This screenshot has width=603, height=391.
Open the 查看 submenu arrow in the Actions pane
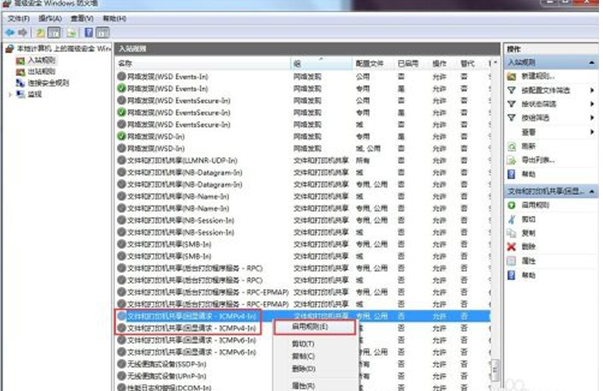(x=592, y=132)
